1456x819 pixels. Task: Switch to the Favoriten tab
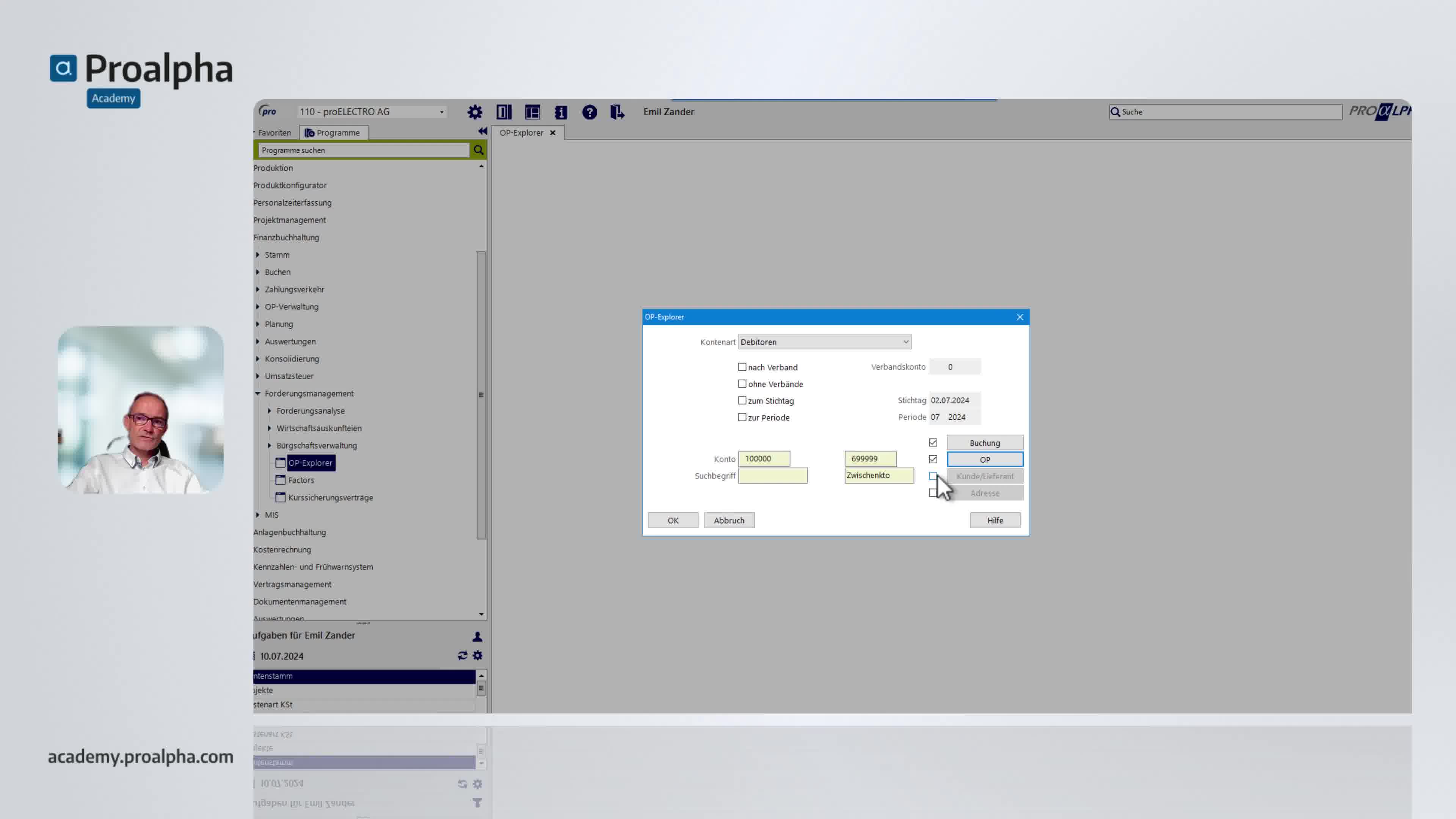pos(274,132)
